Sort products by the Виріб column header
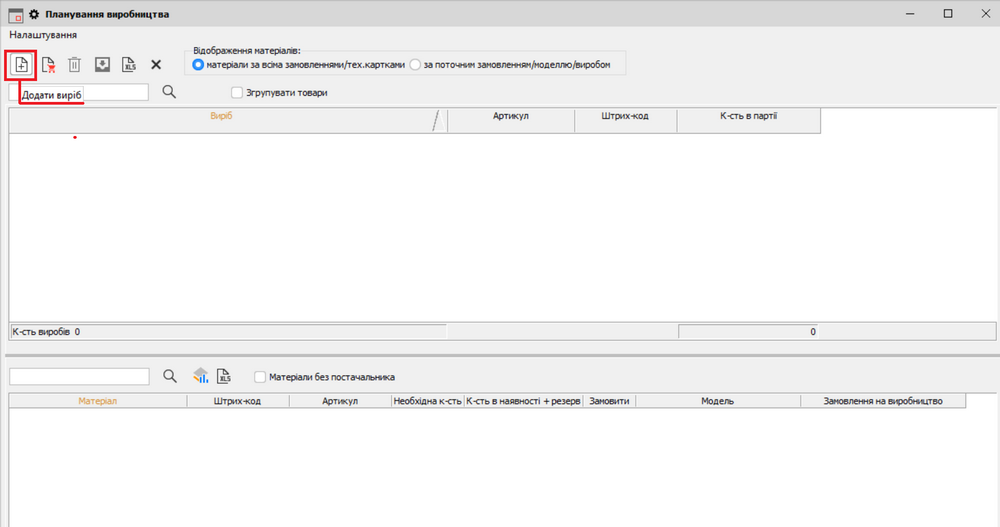This screenshot has height=527, width=1000. tap(221, 117)
